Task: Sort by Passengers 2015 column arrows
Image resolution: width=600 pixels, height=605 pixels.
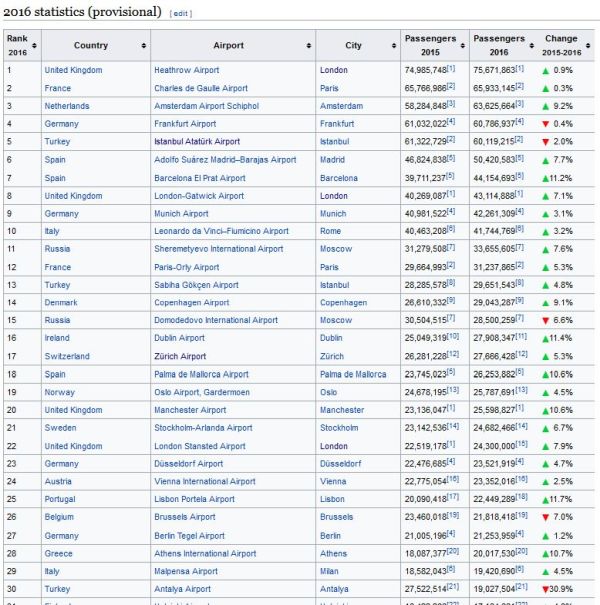Action: (463, 46)
